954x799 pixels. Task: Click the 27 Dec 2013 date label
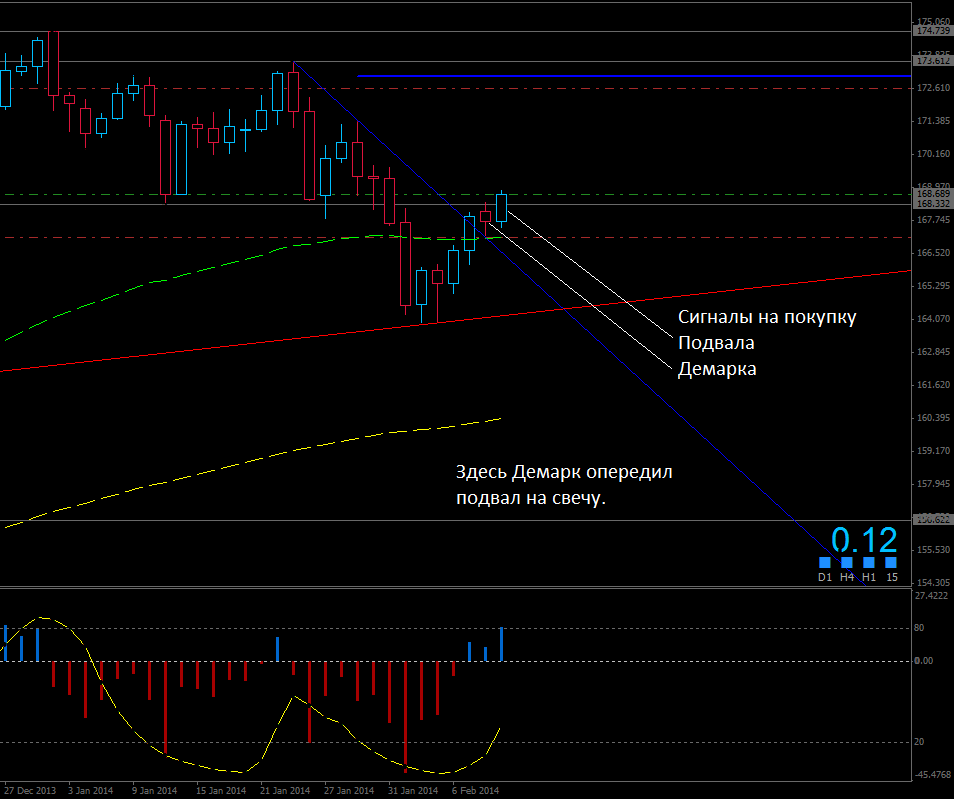point(29,790)
